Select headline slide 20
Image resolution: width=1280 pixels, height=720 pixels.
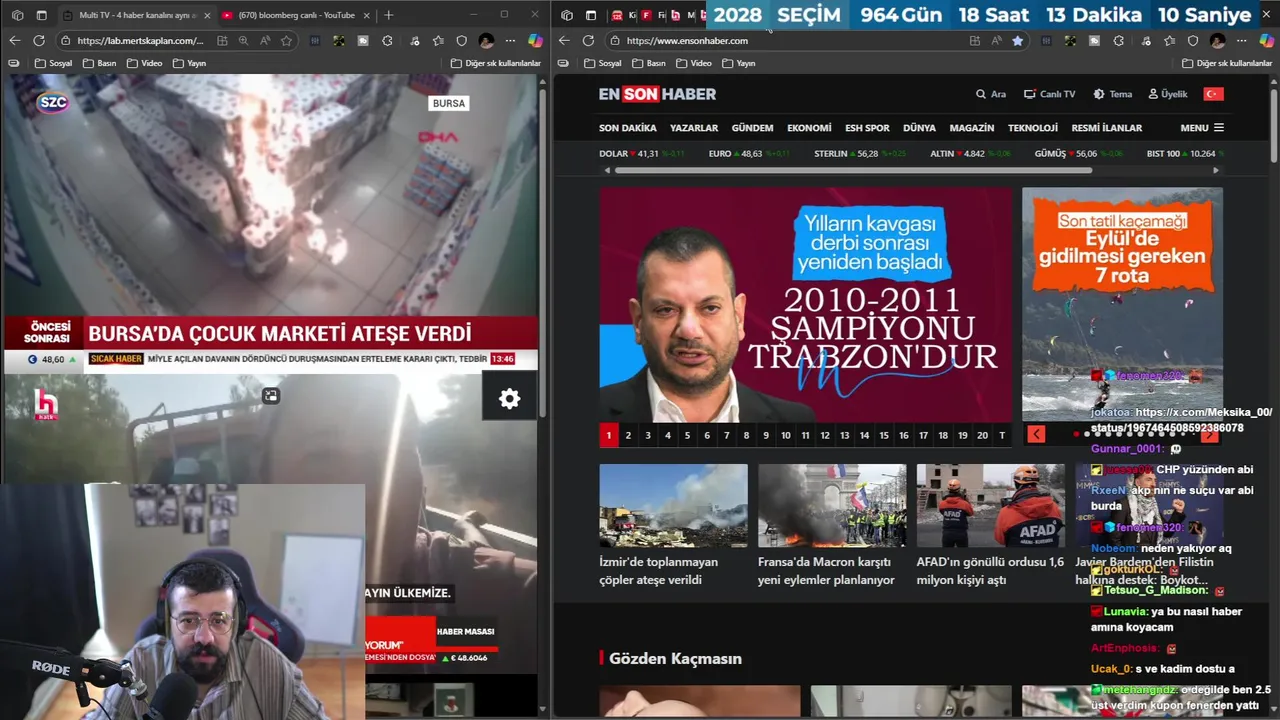(x=982, y=435)
